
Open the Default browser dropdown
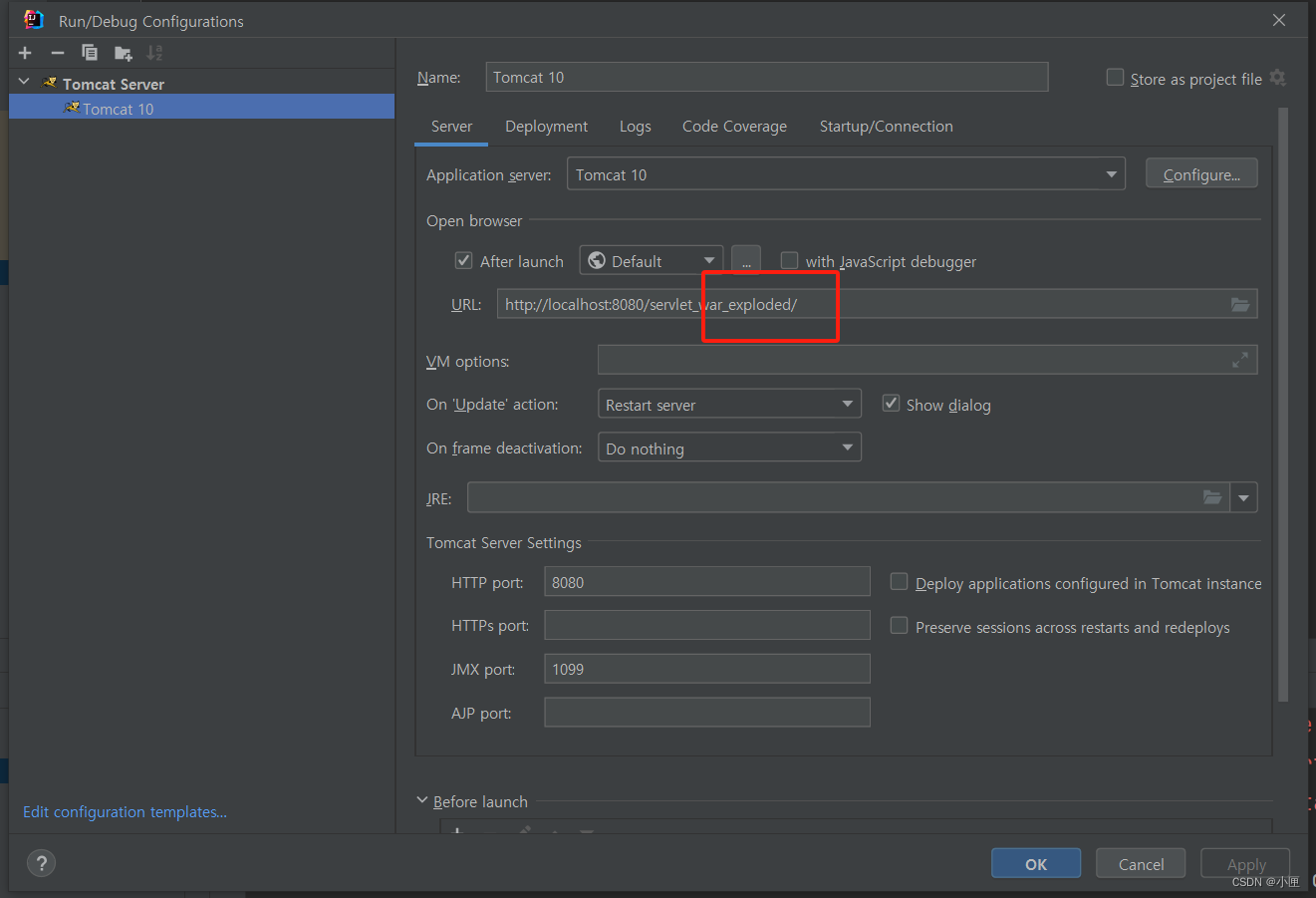[x=652, y=261]
